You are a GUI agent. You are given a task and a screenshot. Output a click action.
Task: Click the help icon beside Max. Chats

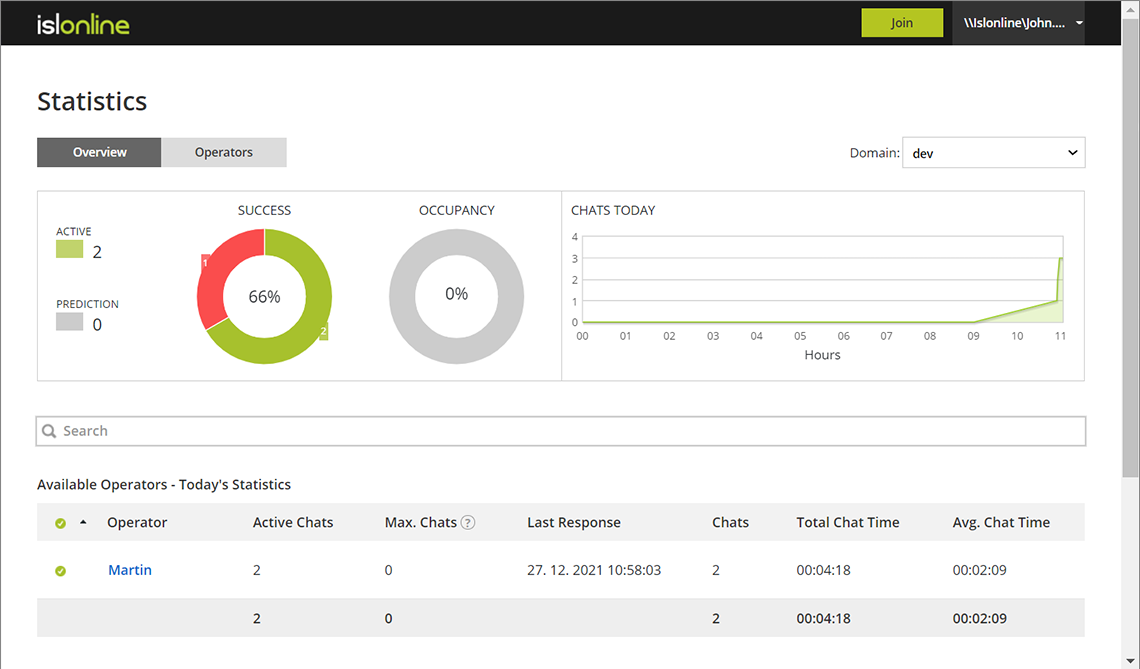(x=467, y=522)
